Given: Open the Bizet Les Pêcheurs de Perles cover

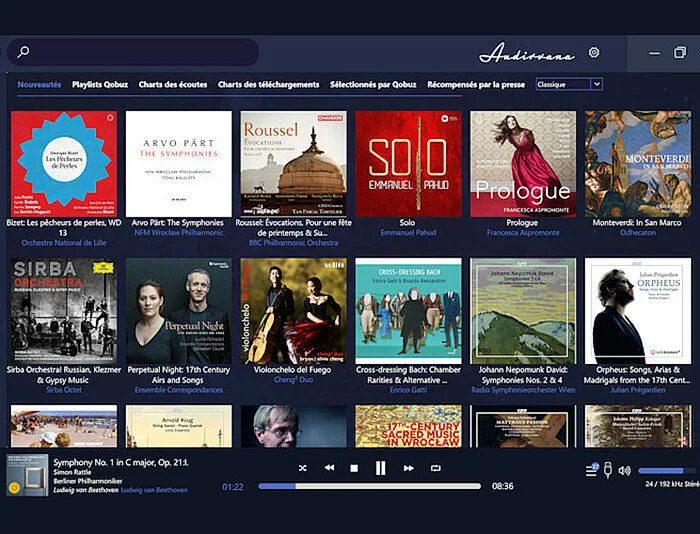Looking at the screenshot, I should coord(64,164).
